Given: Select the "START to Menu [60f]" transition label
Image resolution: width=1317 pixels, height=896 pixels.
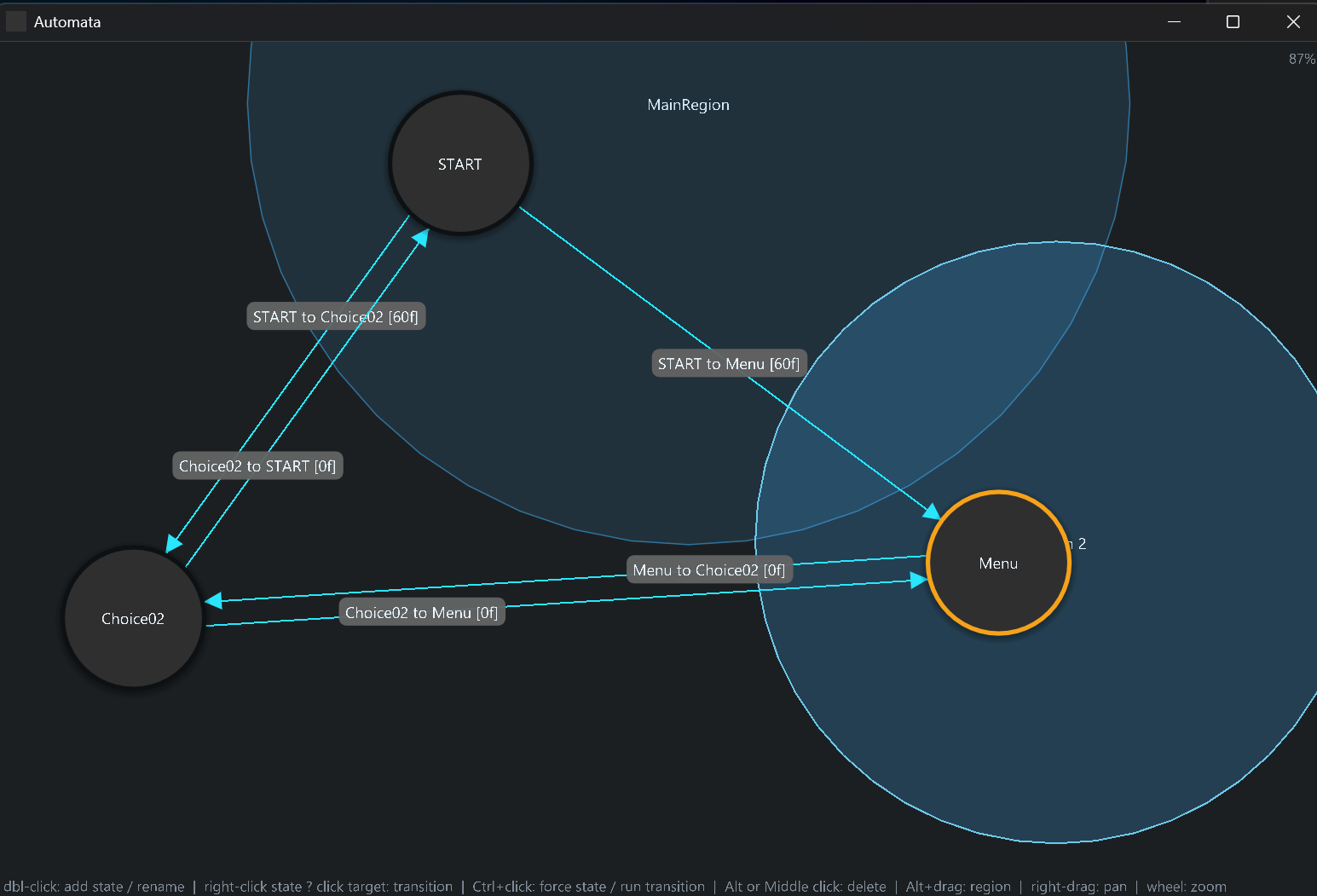Looking at the screenshot, I should pos(729,363).
